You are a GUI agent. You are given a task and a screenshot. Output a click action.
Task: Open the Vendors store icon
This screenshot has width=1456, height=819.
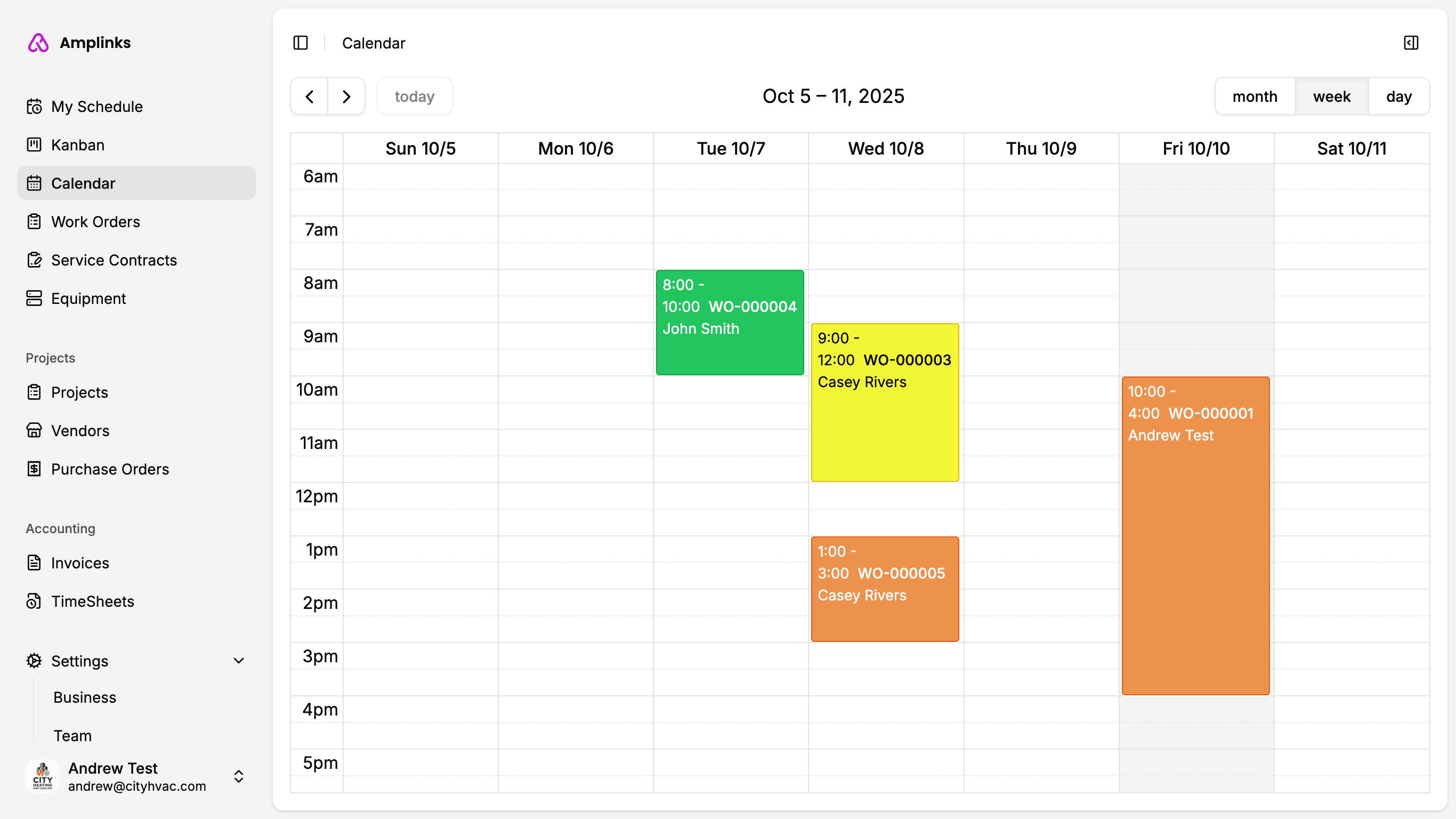(x=34, y=431)
